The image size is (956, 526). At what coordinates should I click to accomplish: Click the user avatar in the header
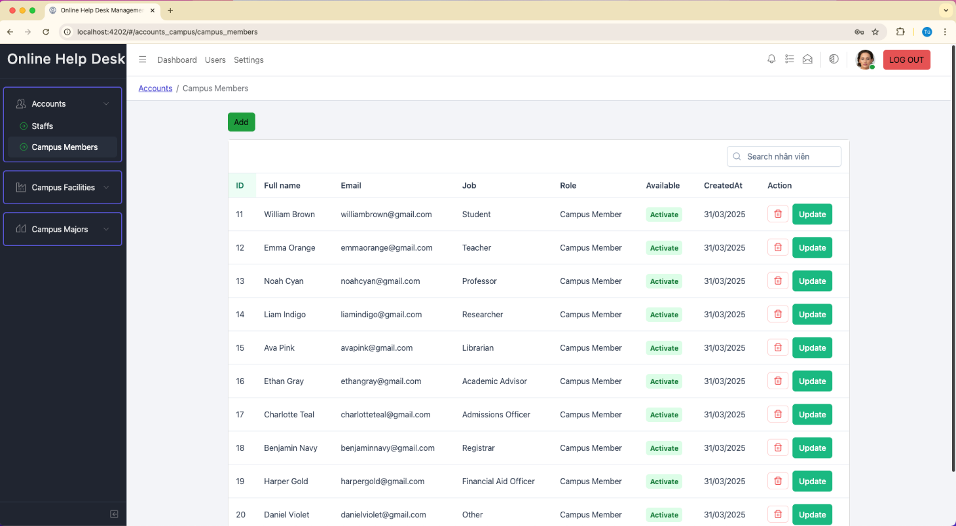865,60
